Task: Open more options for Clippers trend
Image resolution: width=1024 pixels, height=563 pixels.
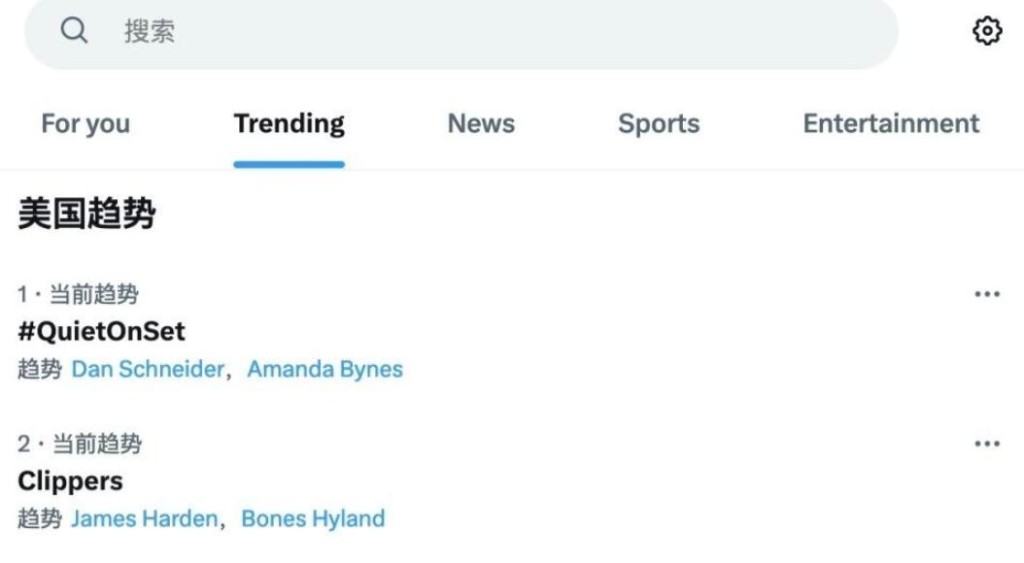Action: click(x=987, y=443)
